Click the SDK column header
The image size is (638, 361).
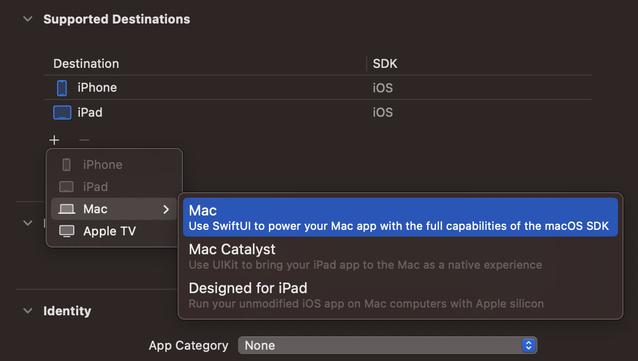[x=385, y=63]
